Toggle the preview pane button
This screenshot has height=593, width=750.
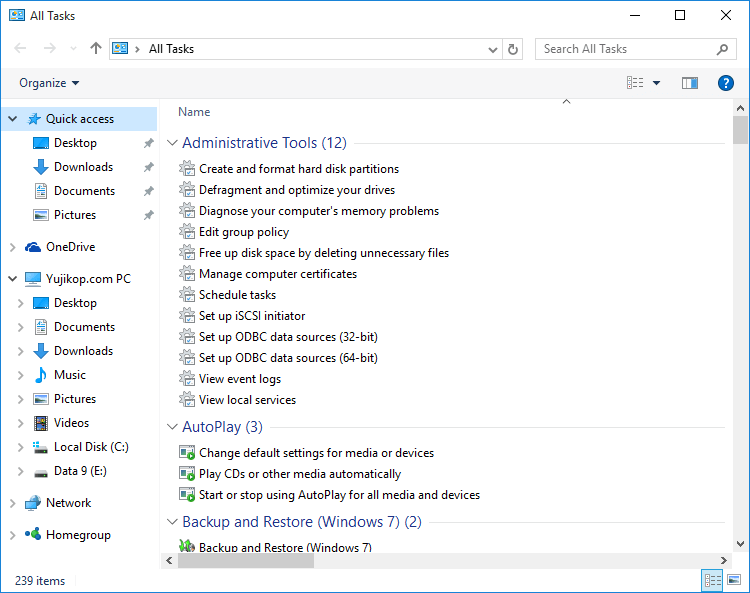(690, 83)
